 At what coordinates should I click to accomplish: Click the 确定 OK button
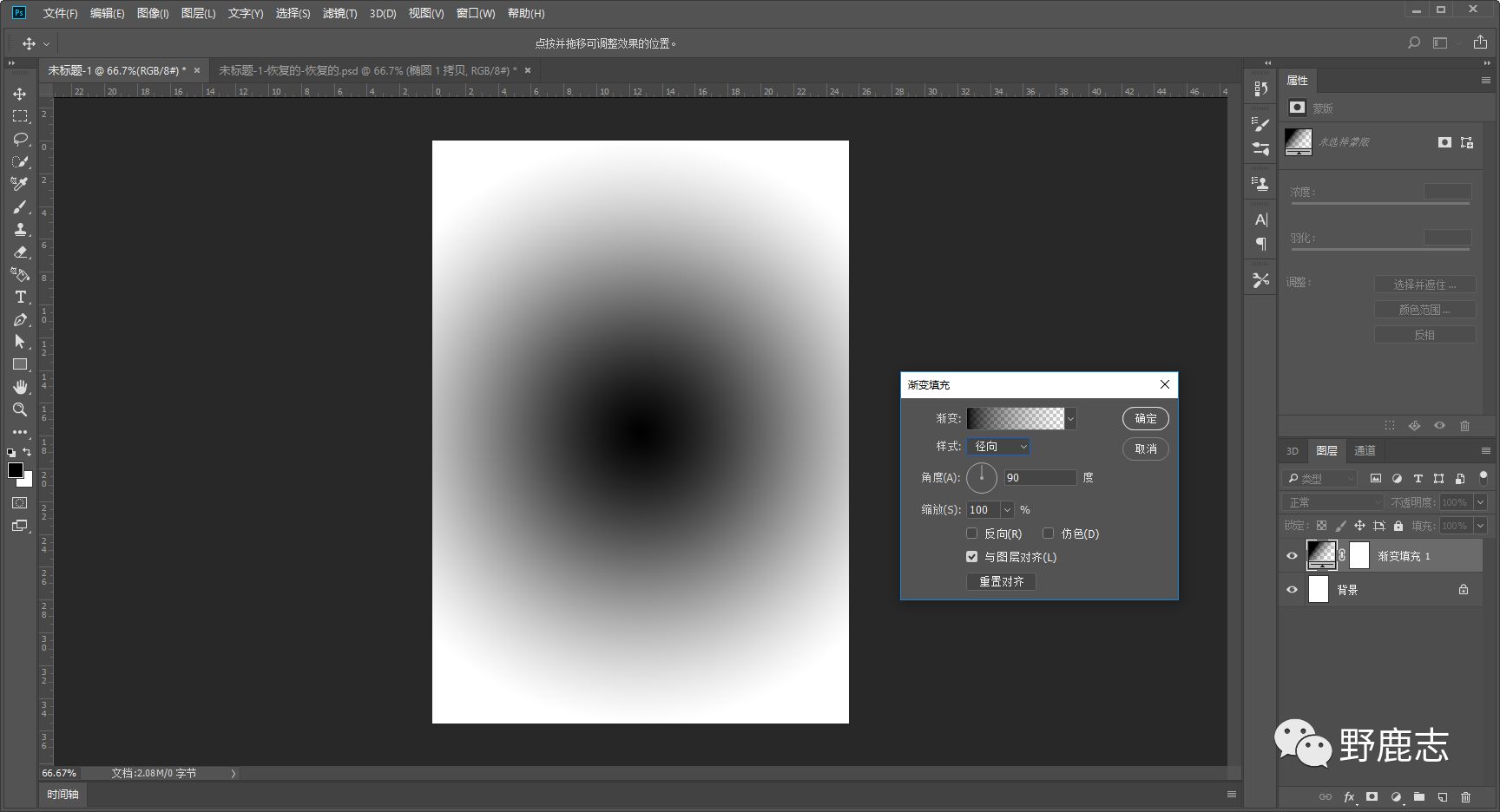(x=1145, y=419)
